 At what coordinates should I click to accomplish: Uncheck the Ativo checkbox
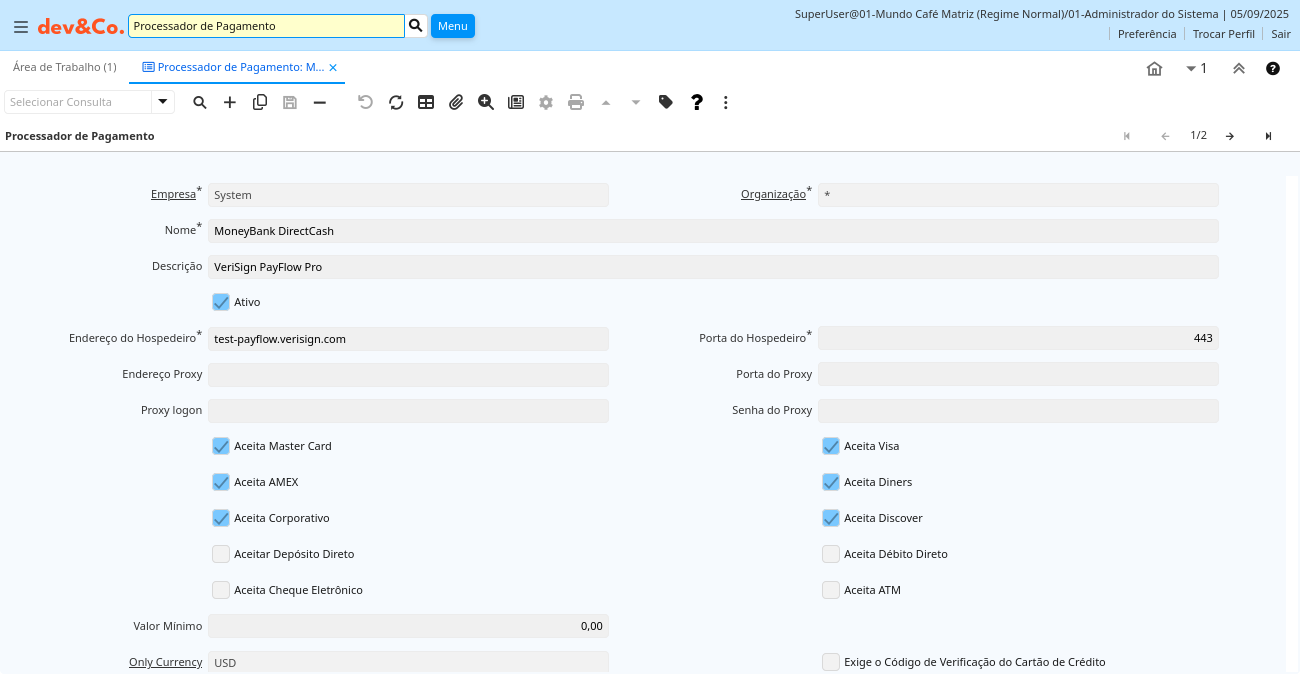221,302
